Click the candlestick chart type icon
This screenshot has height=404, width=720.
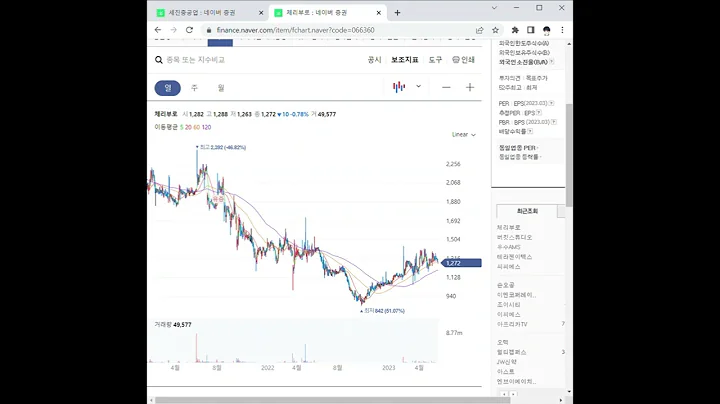399,87
